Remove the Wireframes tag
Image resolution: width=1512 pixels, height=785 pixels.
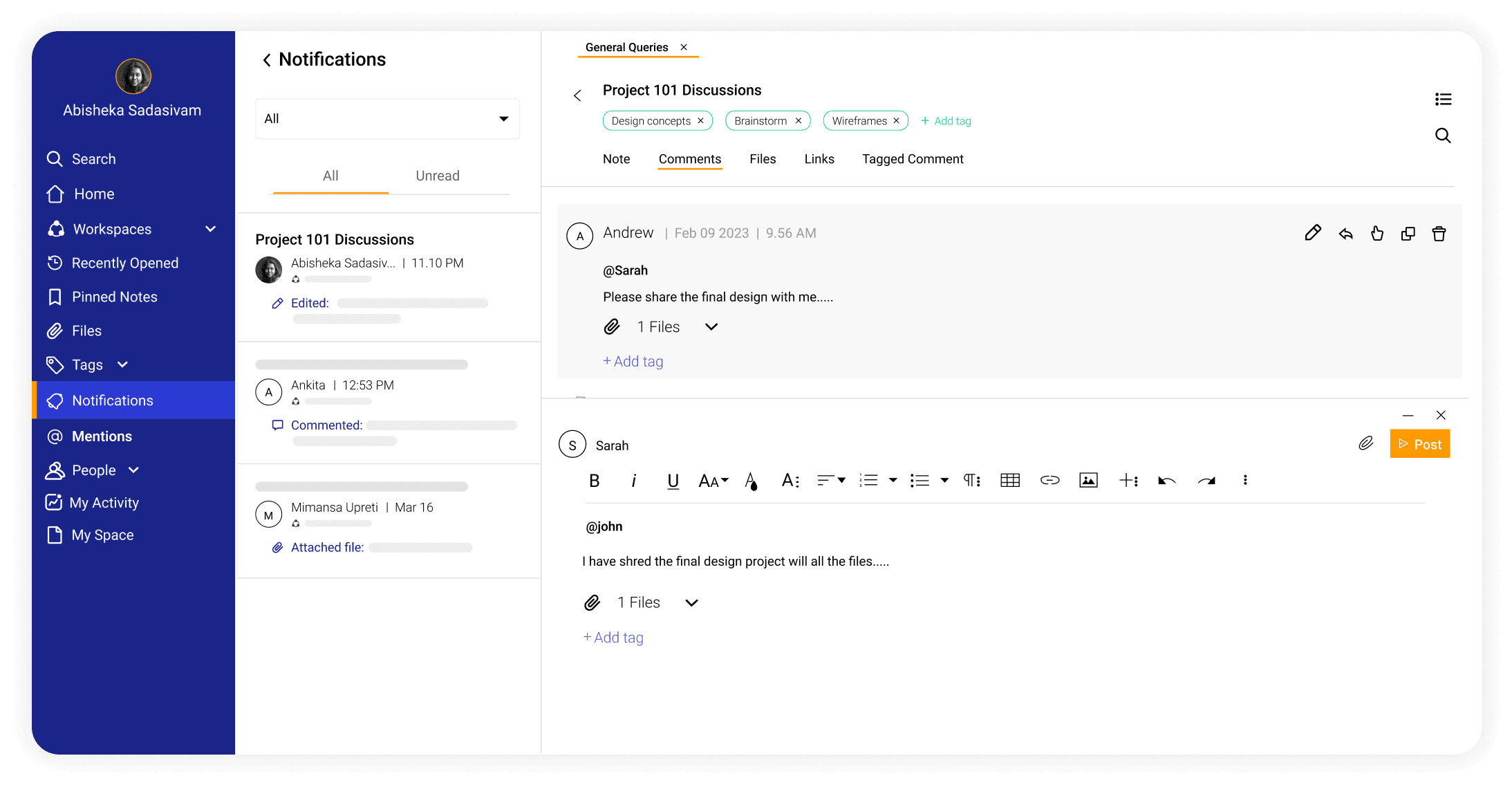coord(896,120)
